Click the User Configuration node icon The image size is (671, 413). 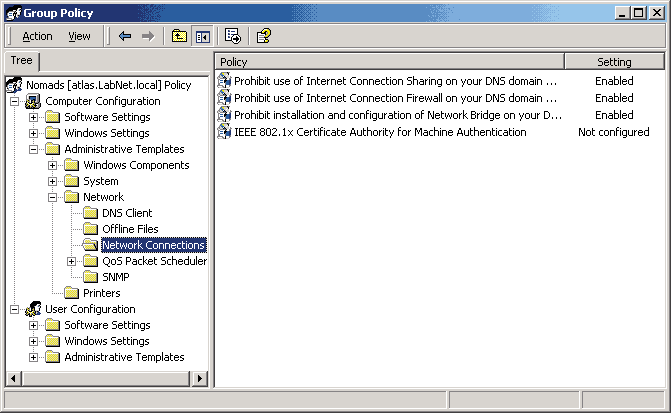[x=34, y=309]
